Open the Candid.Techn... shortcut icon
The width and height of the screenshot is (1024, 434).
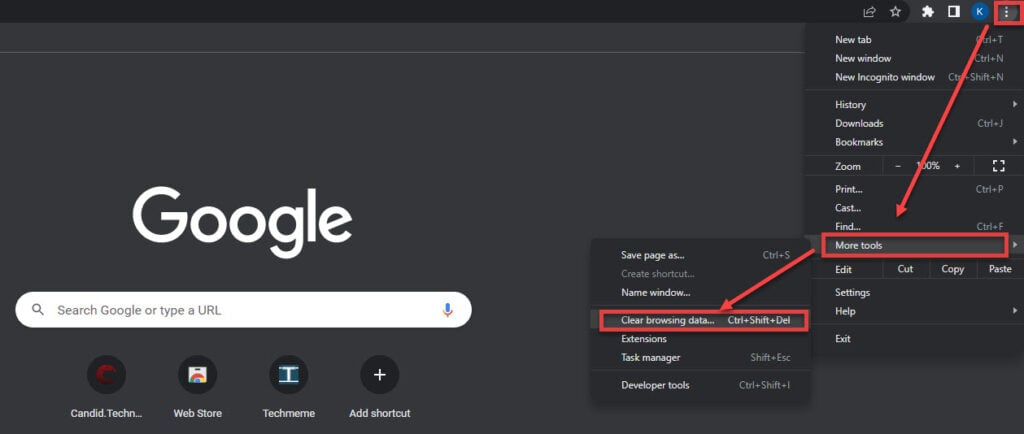[x=106, y=375]
